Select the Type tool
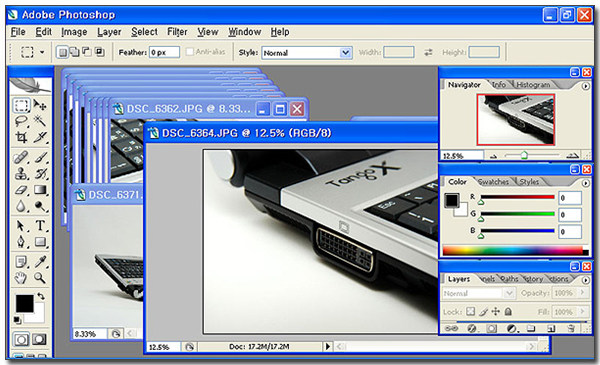Screen dimensions: 600x365 click(40, 226)
